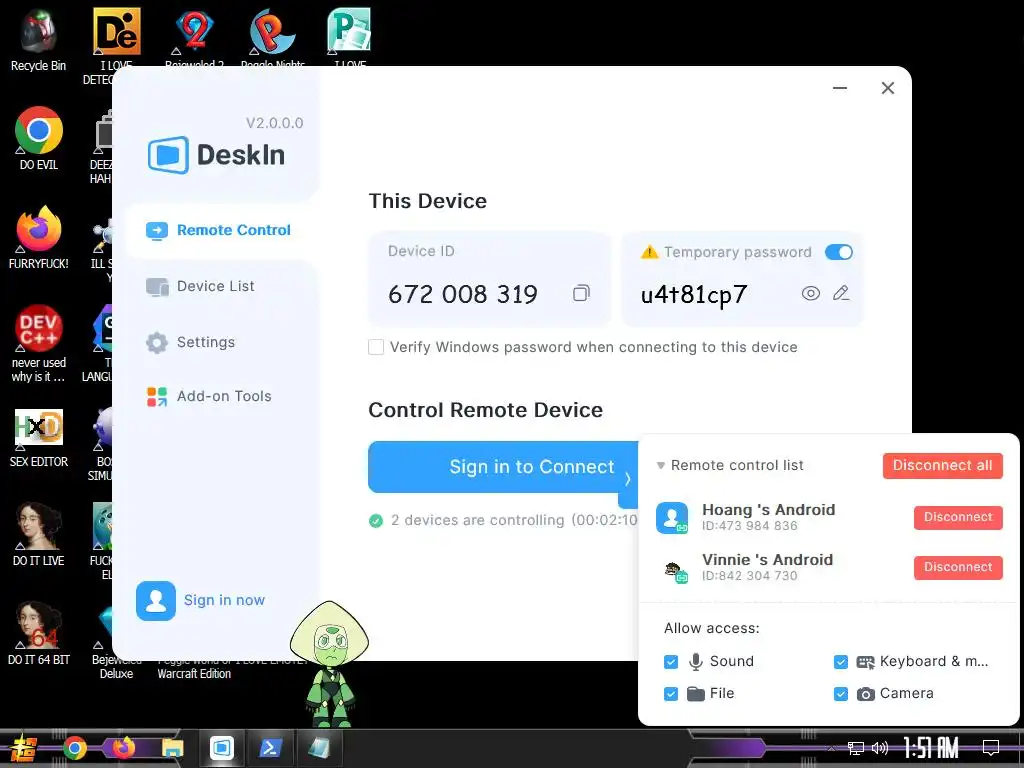Edit the temporary password with the pencil icon
The image size is (1024, 768).
tap(841, 293)
